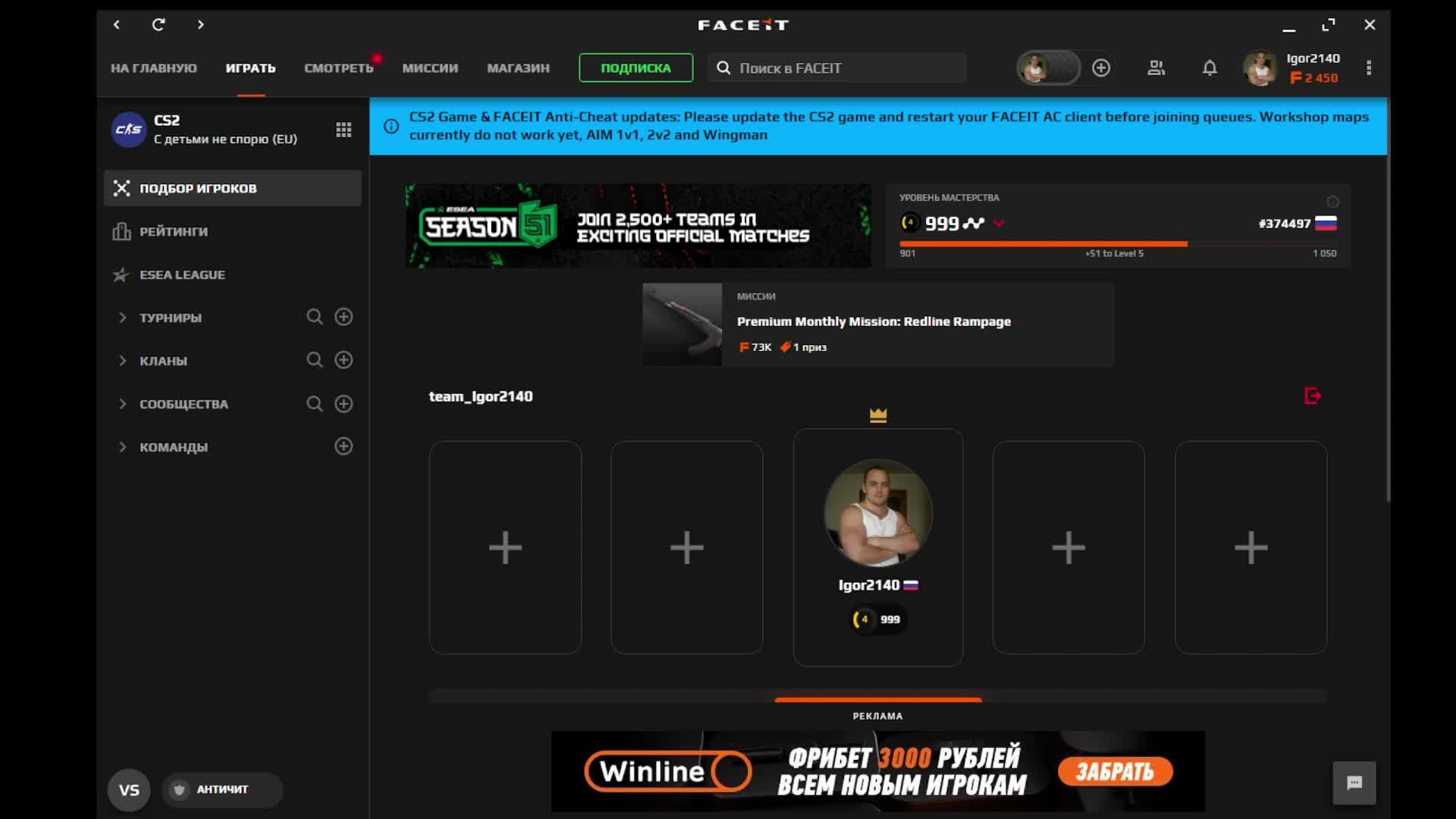The image size is (1456, 819).
Task: Create a new clan with the plus icon
Action: 344,360
